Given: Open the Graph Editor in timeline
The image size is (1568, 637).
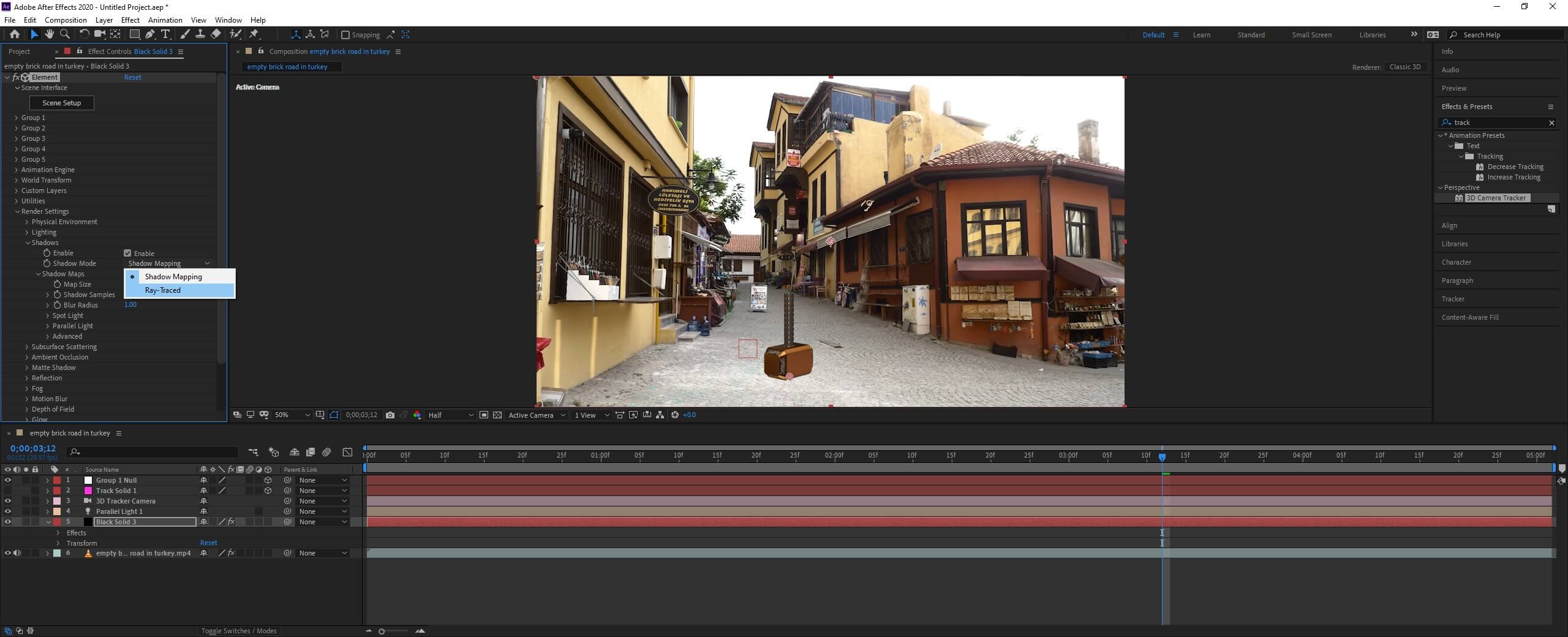Looking at the screenshot, I should 347,452.
